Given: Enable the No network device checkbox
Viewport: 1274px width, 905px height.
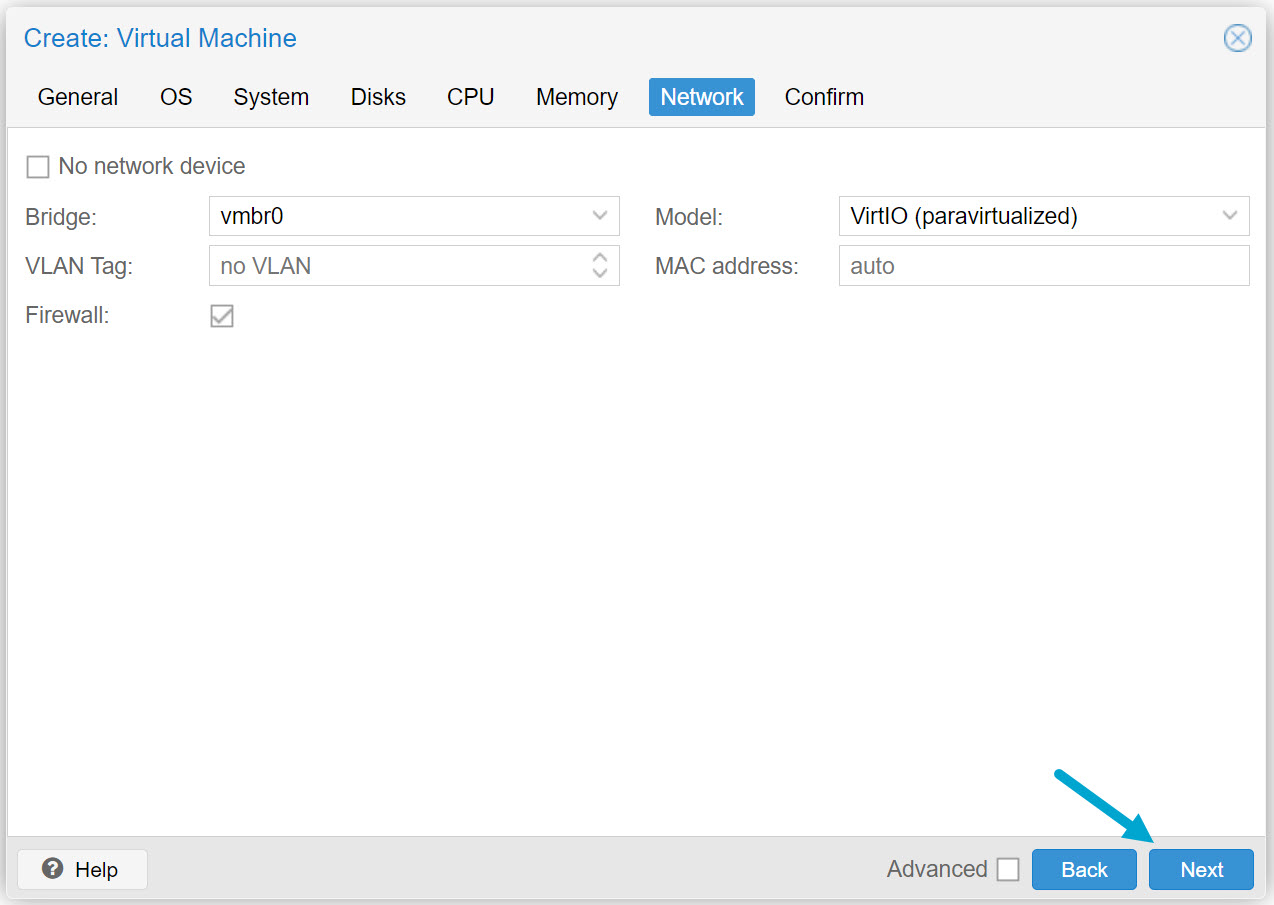Looking at the screenshot, I should pos(37,166).
